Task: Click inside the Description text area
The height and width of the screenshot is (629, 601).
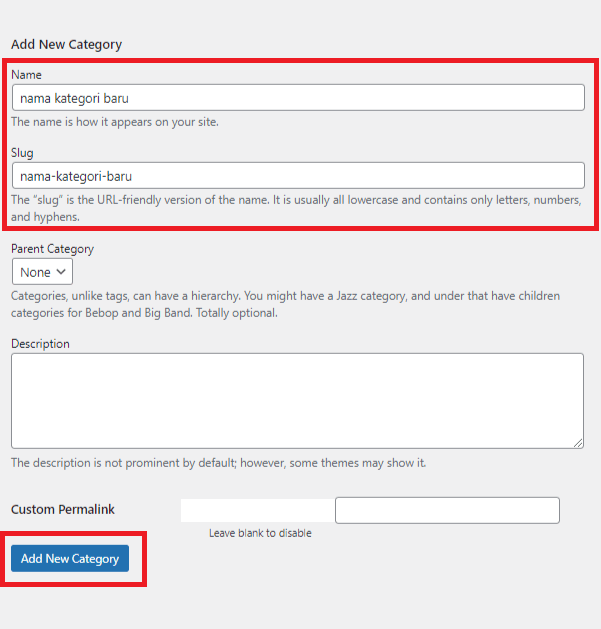Action: (x=297, y=400)
